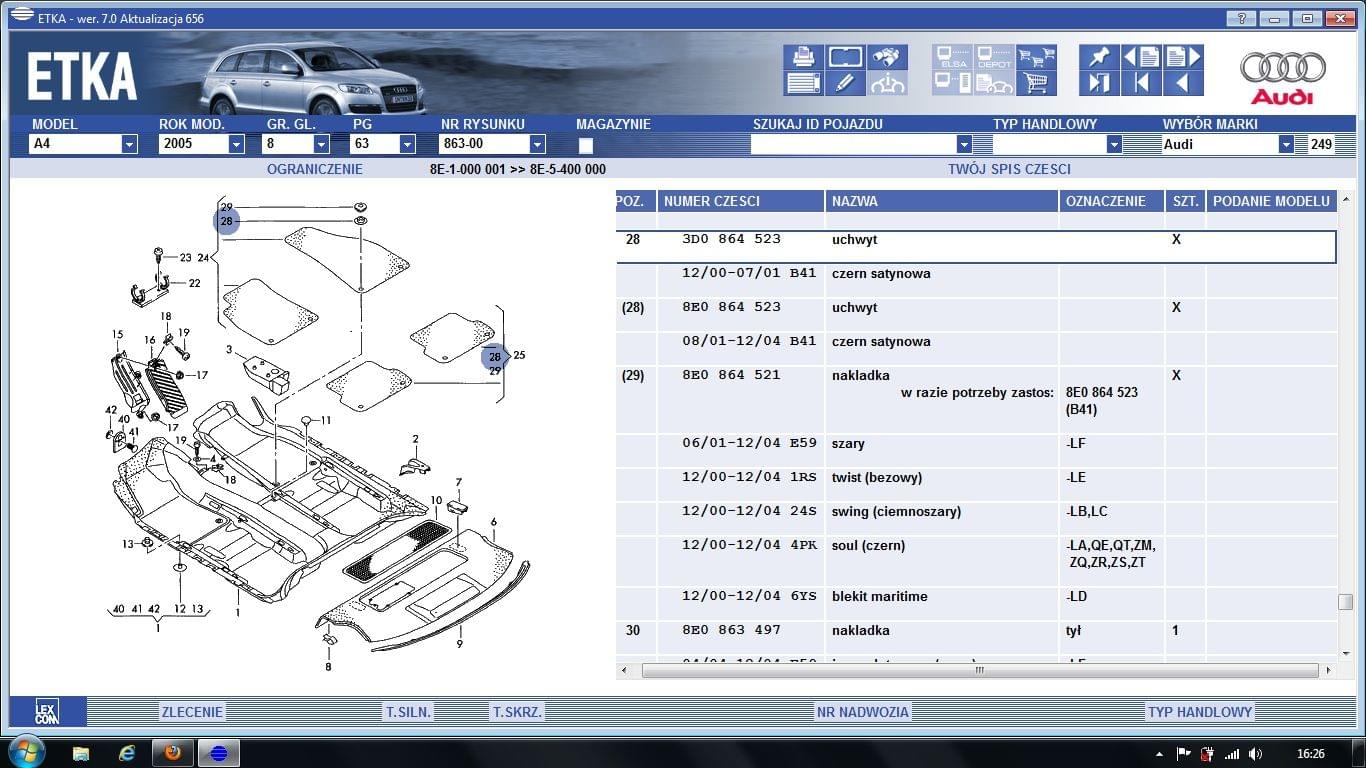
Task: Open the ELSA link icon
Action: click(x=952, y=57)
